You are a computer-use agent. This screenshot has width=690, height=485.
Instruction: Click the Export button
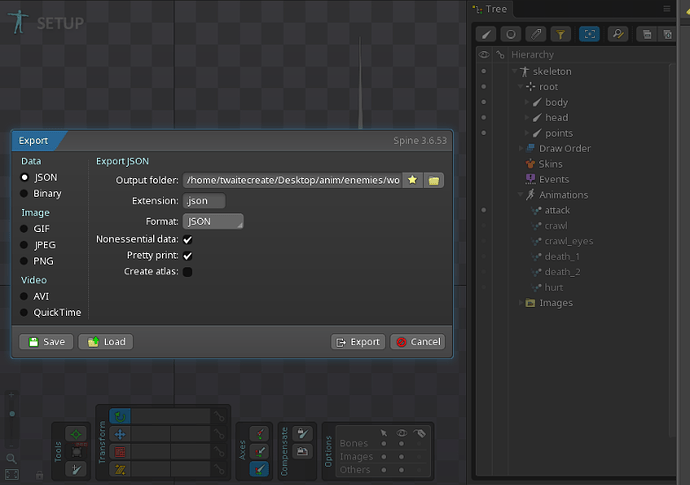[358, 342]
